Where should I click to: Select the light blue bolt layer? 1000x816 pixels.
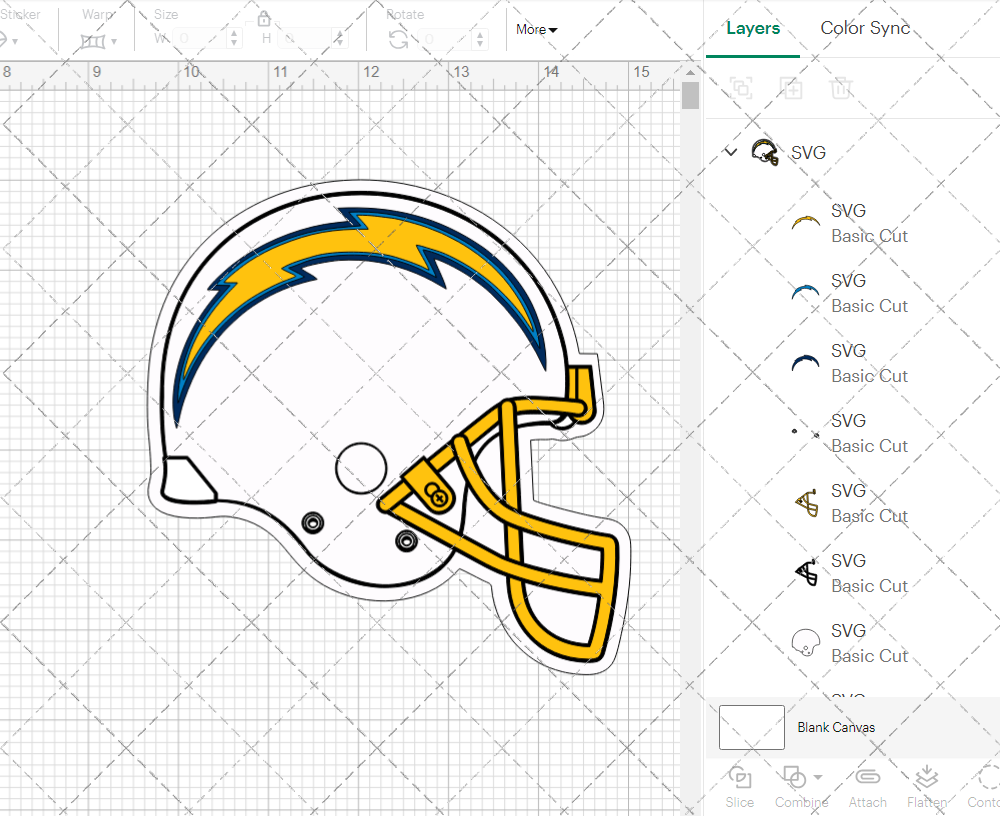[x=805, y=293]
